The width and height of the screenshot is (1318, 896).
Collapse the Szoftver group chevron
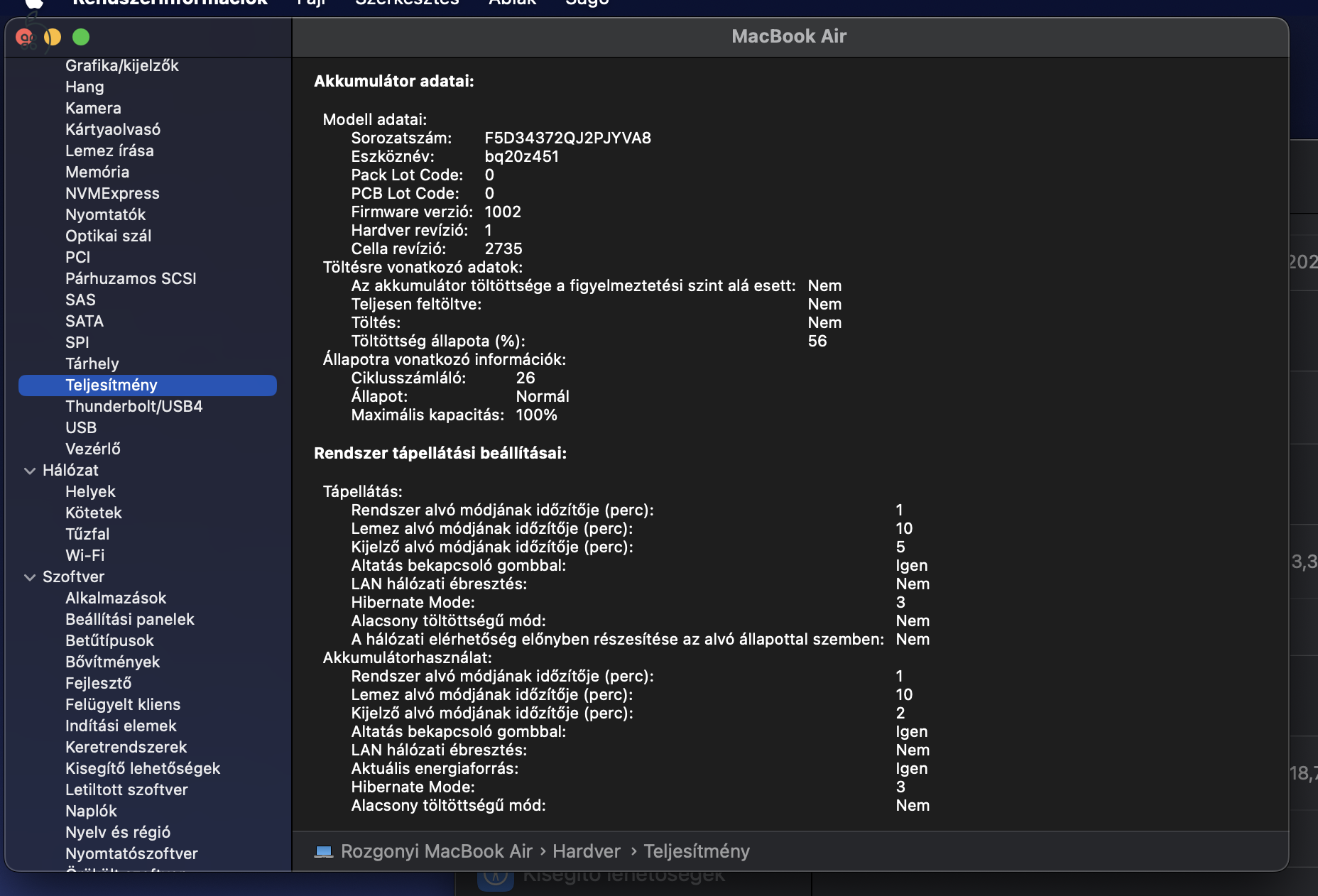coord(30,577)
